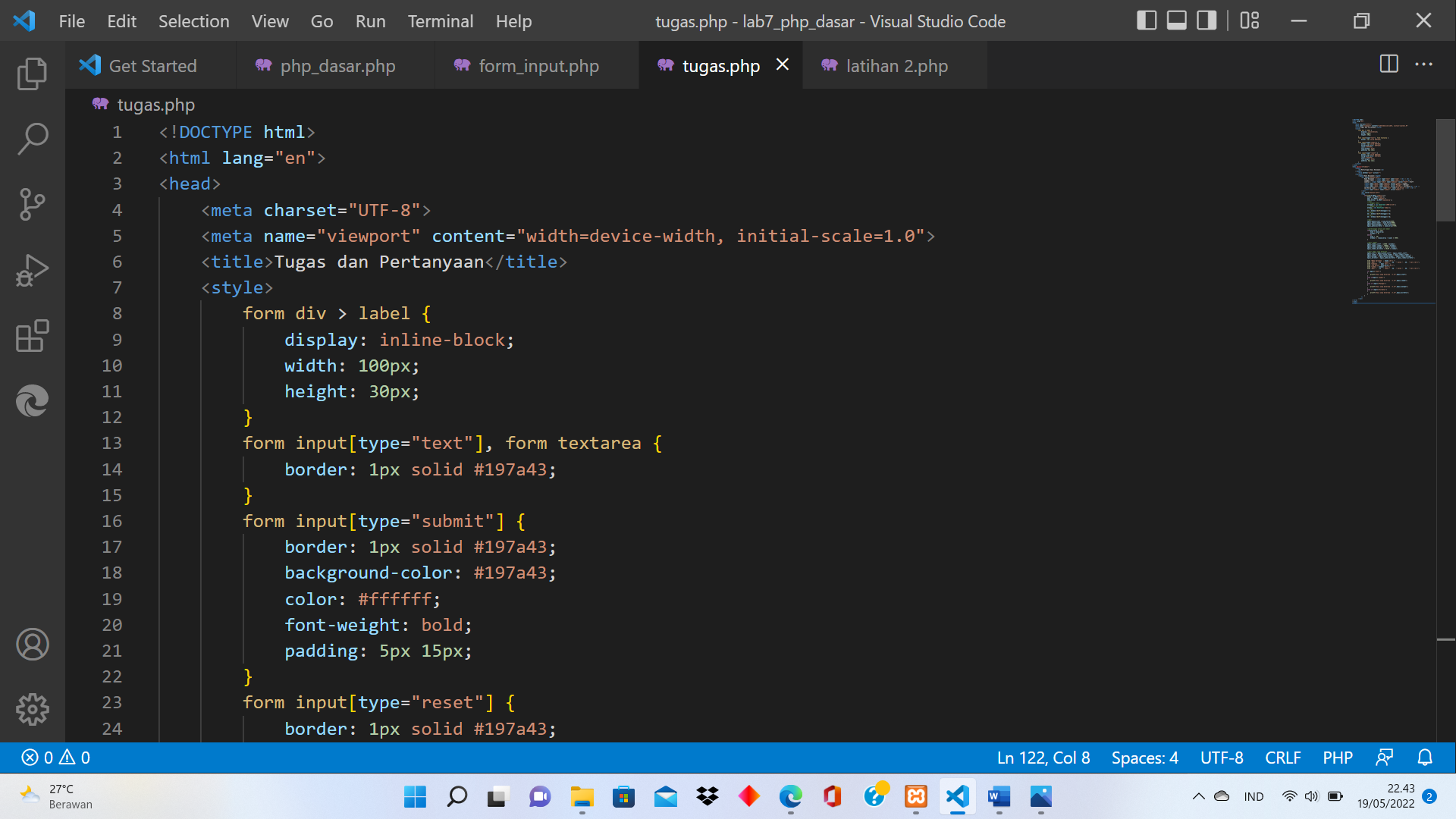Click 'background-color' property on line 18
1456x819 pixels.
tap(368, 573)
